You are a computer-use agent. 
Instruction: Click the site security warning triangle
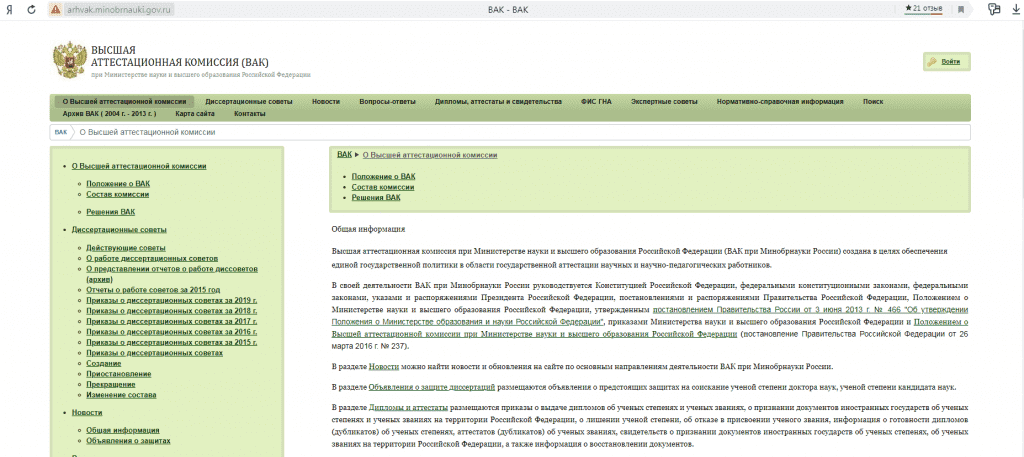(54, 9)
